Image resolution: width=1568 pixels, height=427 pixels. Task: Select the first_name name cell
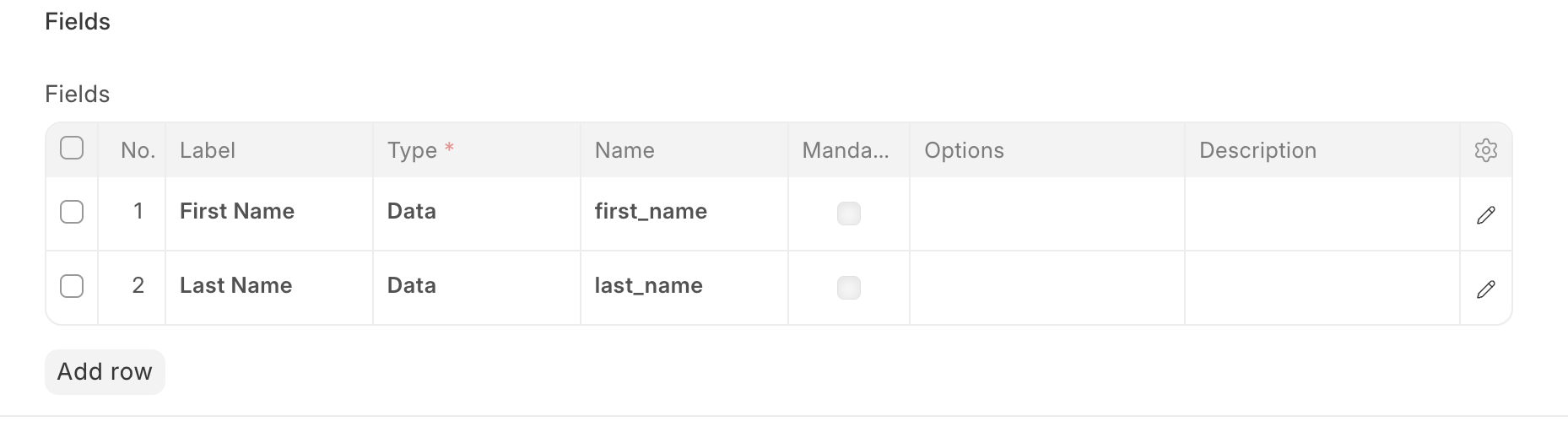click(x=684, y=212)
